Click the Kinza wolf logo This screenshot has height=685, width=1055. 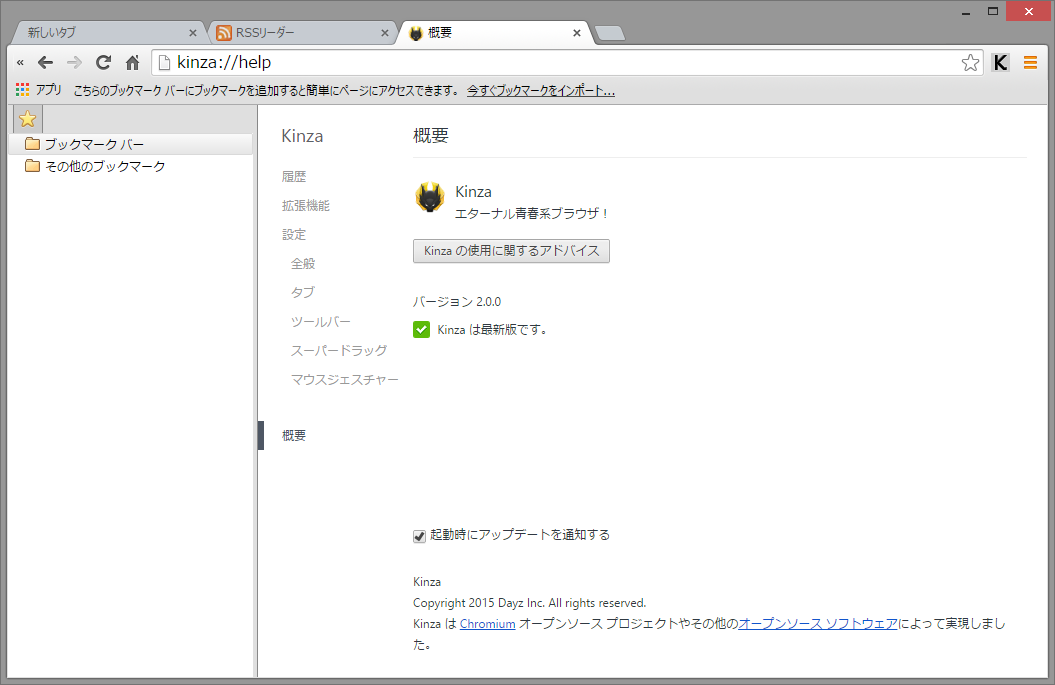click(429, 198)
